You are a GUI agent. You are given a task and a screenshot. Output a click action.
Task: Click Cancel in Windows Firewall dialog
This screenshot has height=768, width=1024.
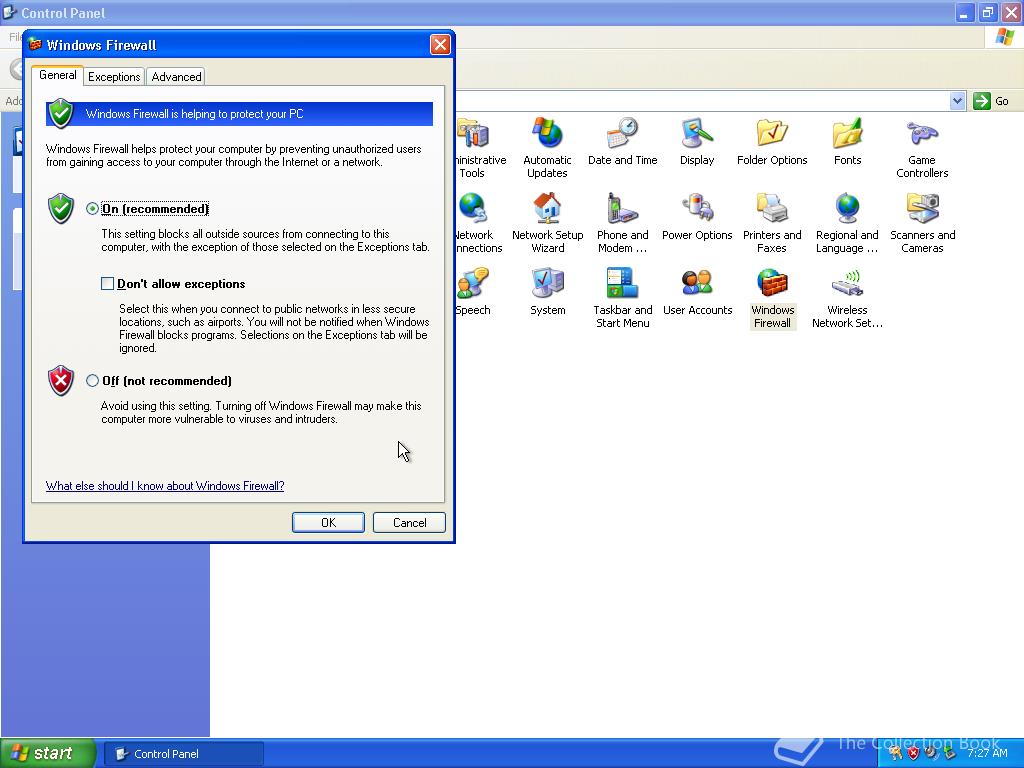[x=409, y=522]
